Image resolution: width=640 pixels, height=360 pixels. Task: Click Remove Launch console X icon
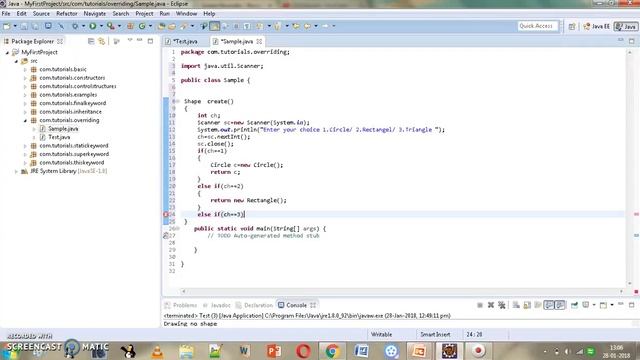coord(491,305)
